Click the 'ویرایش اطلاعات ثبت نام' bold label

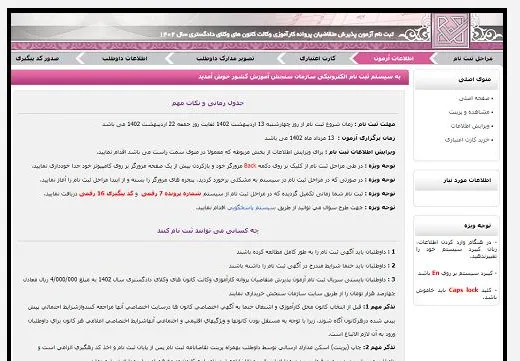[362, 152]
